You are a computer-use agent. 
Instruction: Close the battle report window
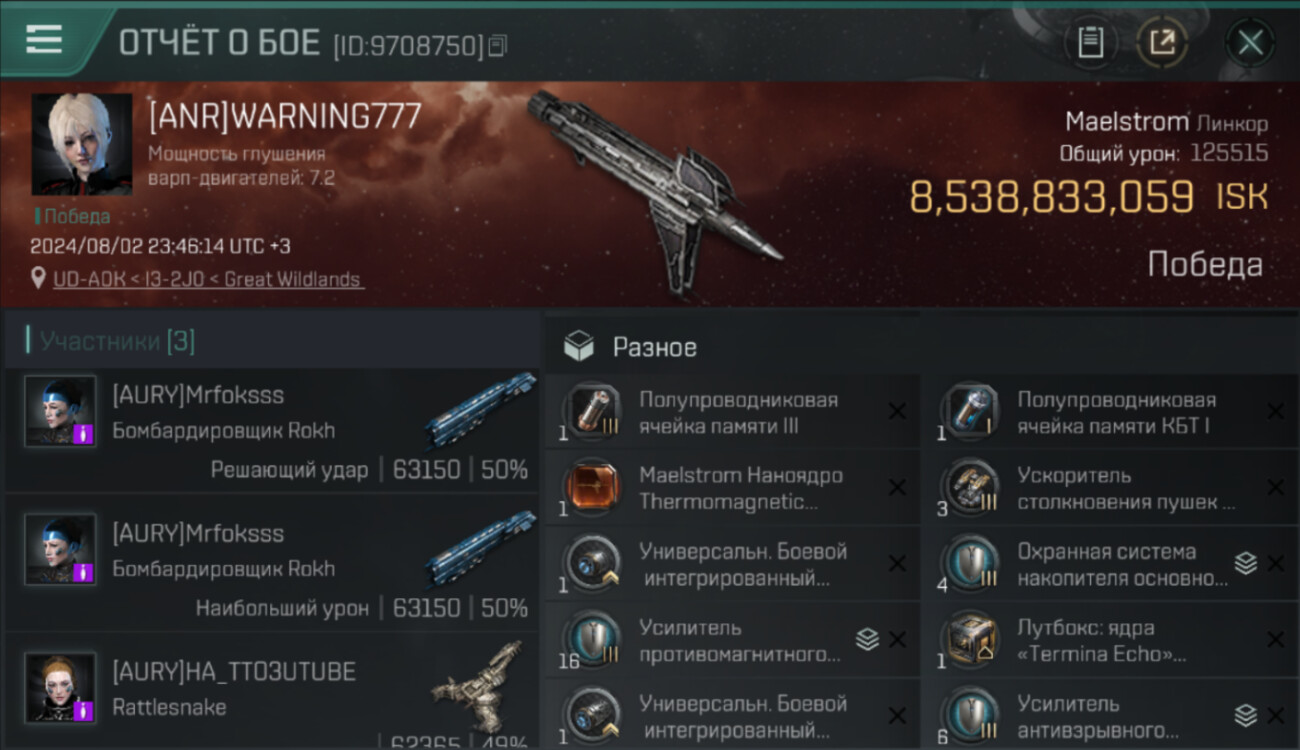click(1250, 42)
